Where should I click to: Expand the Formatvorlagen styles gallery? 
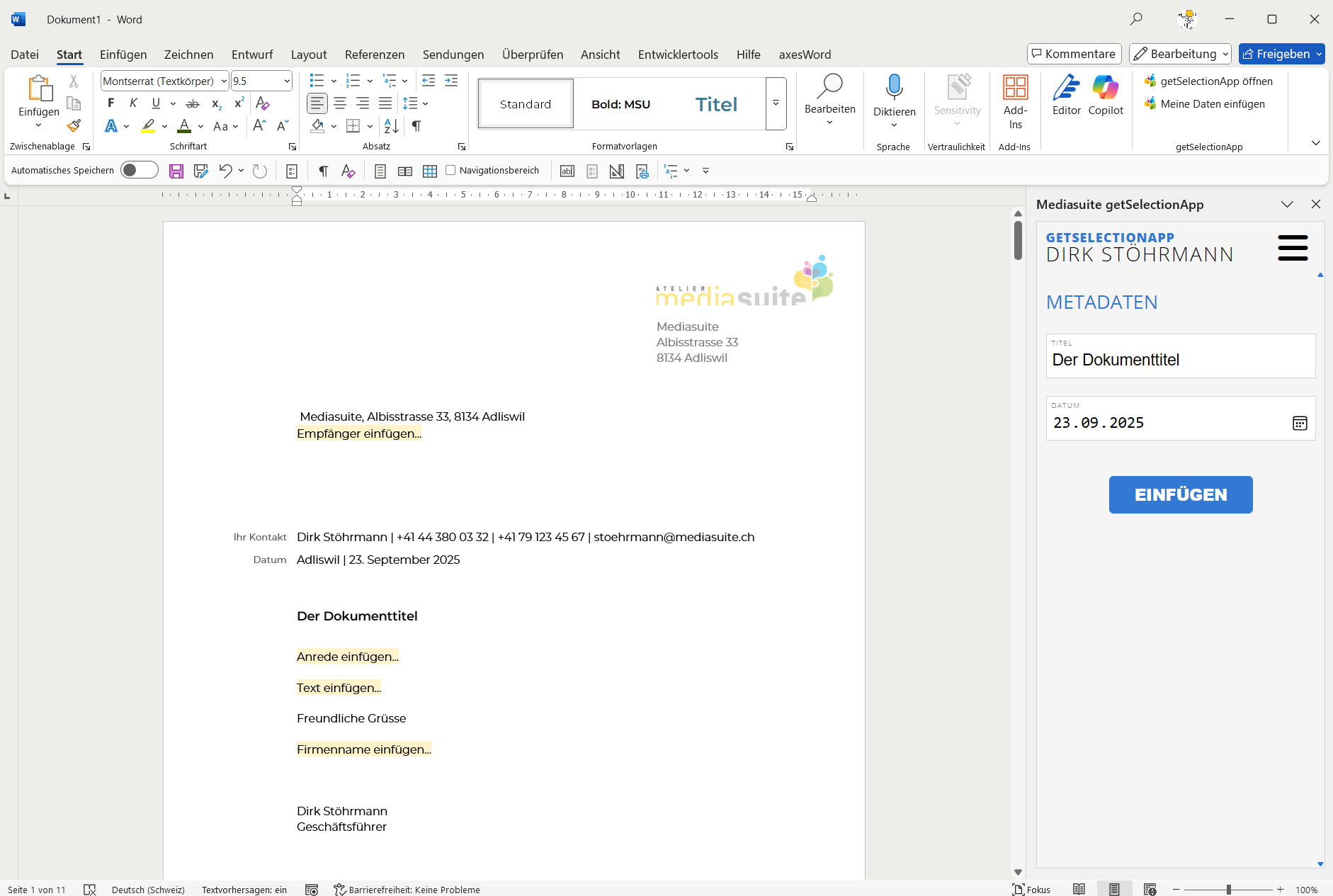pyautogui.click(x=776, y=103)
